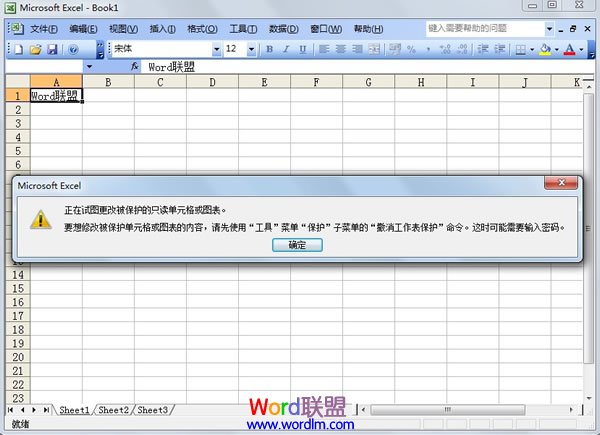Align text left
Image resolution: width=600 pixels, height=435 pixels.
[324, 49]
